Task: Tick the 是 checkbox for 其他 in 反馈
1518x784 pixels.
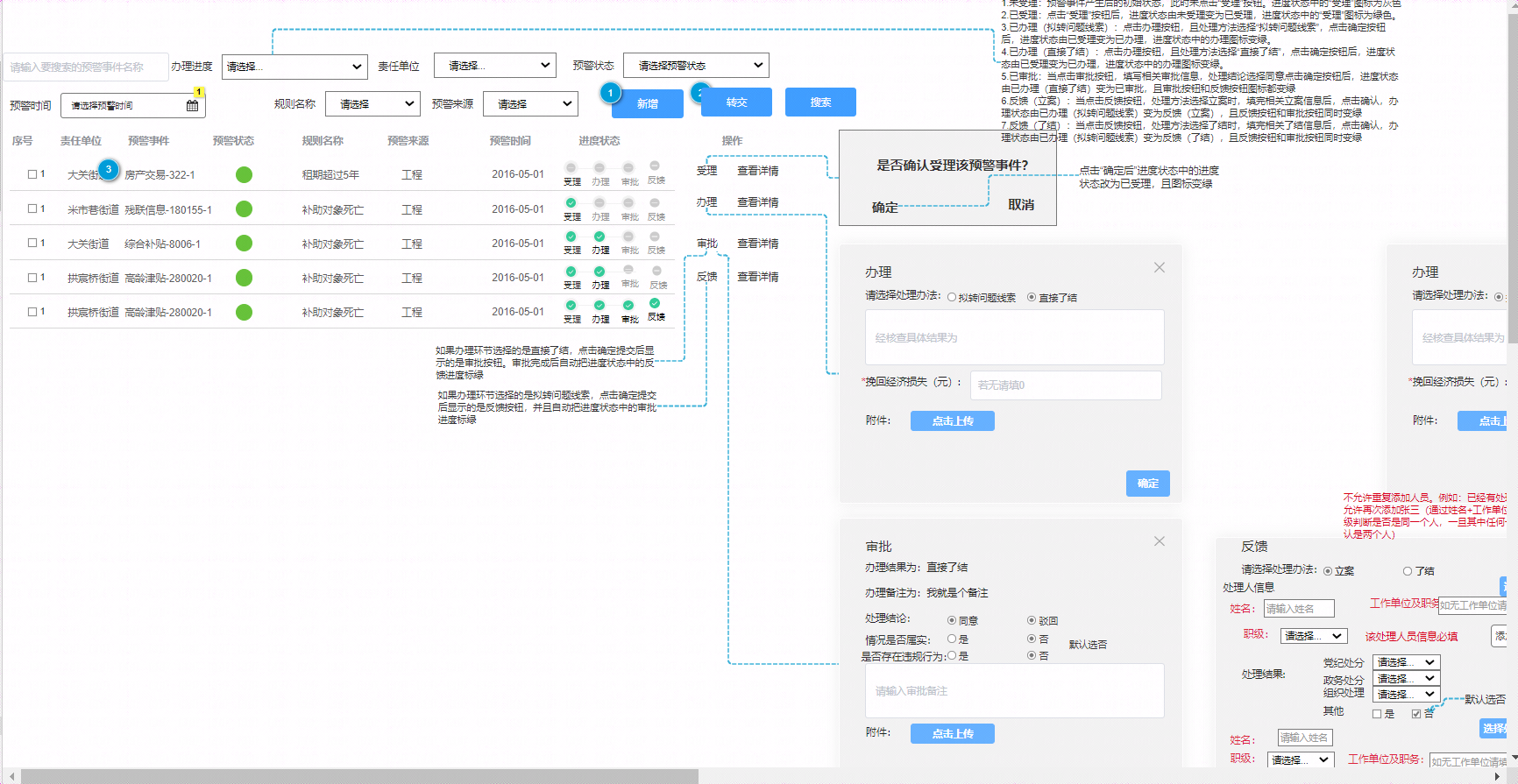Action: tap(1377, 714)
